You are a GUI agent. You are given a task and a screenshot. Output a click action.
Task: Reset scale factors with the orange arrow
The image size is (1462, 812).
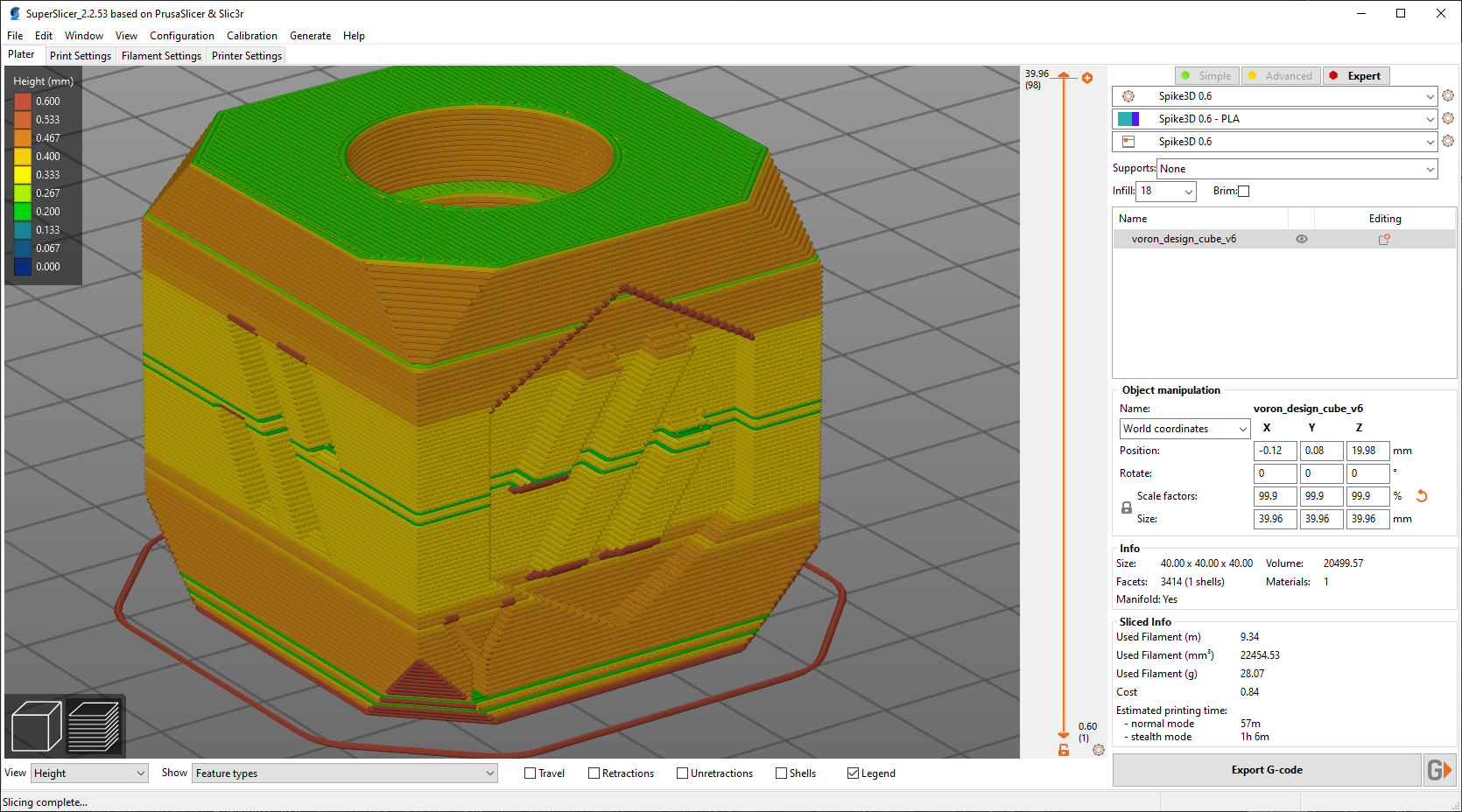[x=1422, y=496]
